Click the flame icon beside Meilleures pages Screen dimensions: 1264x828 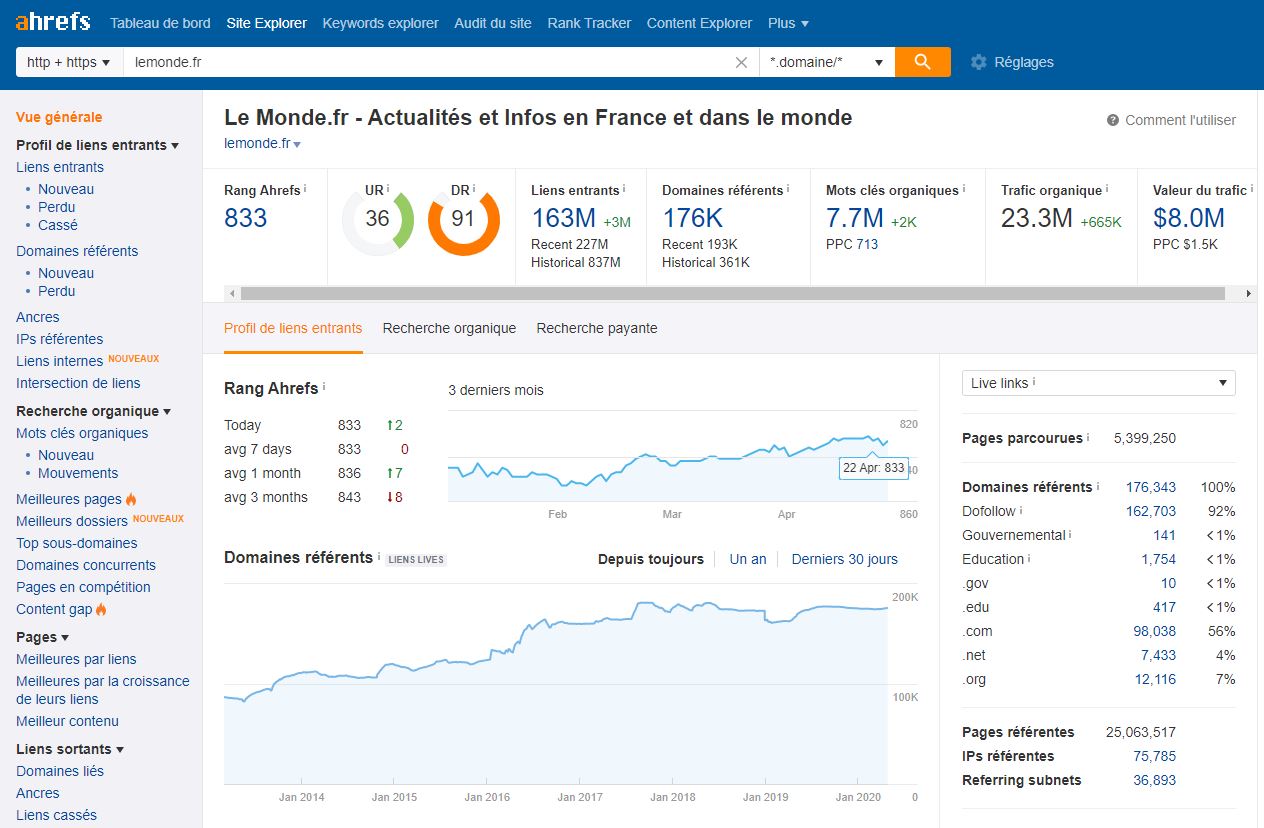pos(131,499)
